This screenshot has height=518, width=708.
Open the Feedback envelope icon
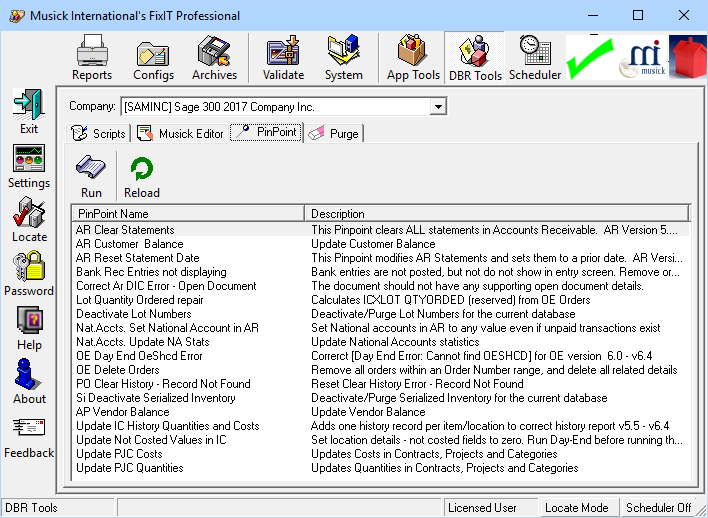pos(29,438)
